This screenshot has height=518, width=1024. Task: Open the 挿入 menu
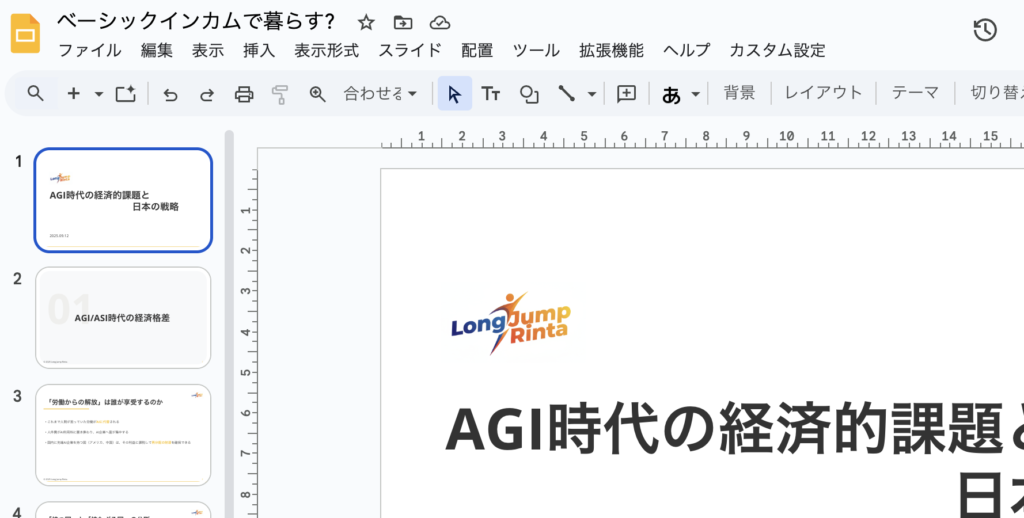(258, 50)
